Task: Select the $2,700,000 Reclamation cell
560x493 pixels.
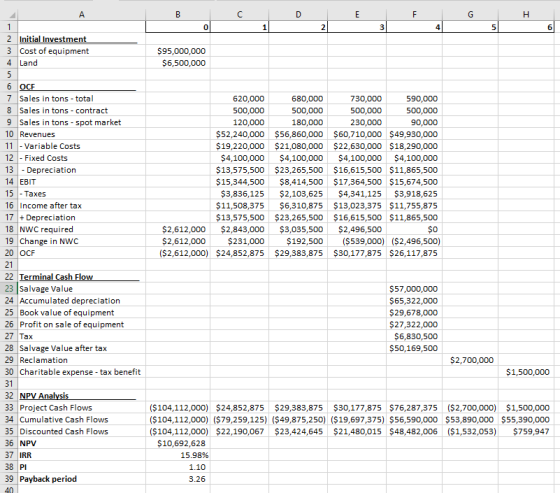Action: tap(471, 360)
